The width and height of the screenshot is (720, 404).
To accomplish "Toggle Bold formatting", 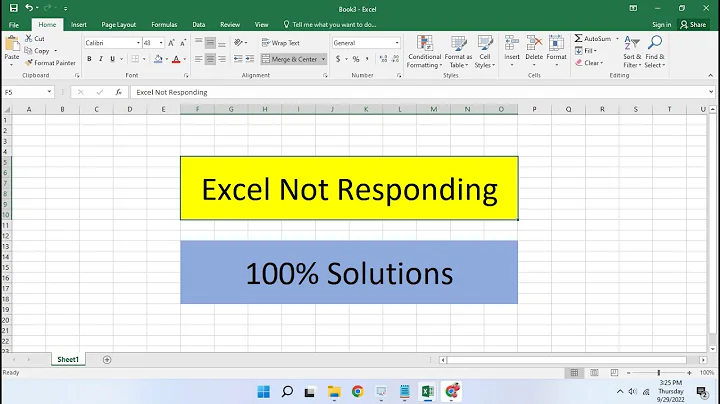I will (89, 59).
